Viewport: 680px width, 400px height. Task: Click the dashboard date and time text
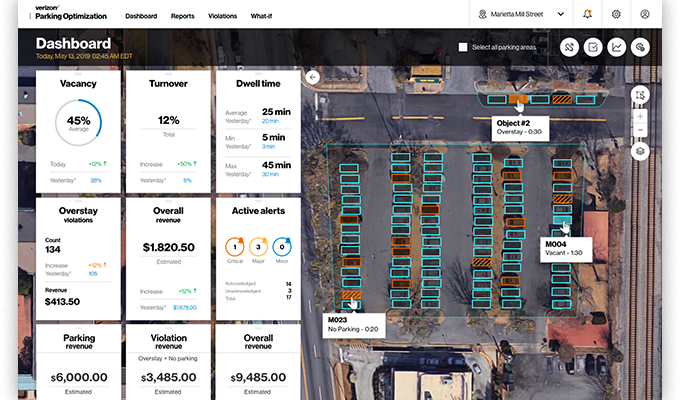(x=84, y=56)
